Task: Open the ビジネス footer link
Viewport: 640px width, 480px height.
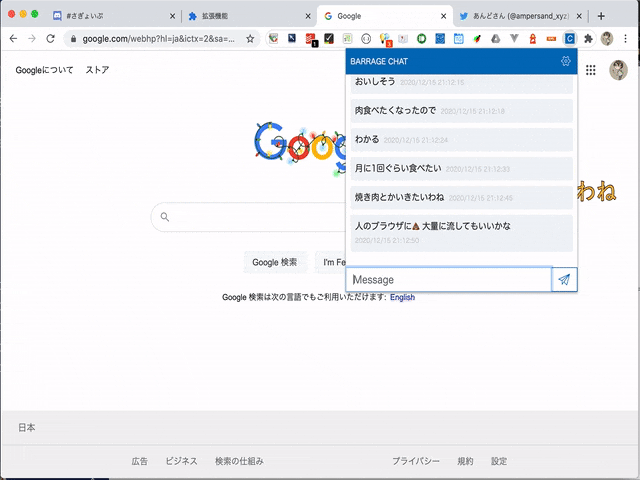Action: point(182,461)
